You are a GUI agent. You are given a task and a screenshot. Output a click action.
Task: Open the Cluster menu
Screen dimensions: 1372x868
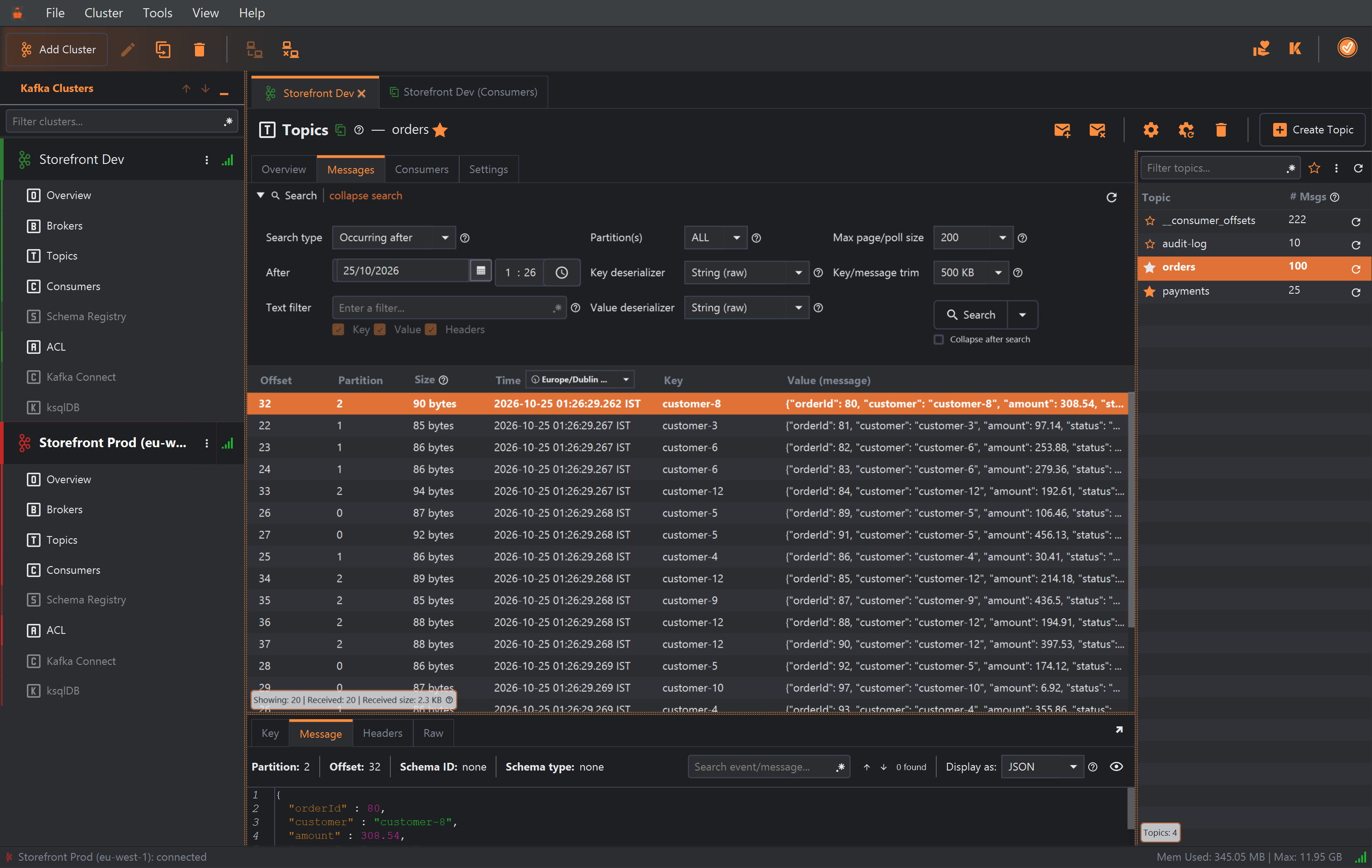coord(103,13)
